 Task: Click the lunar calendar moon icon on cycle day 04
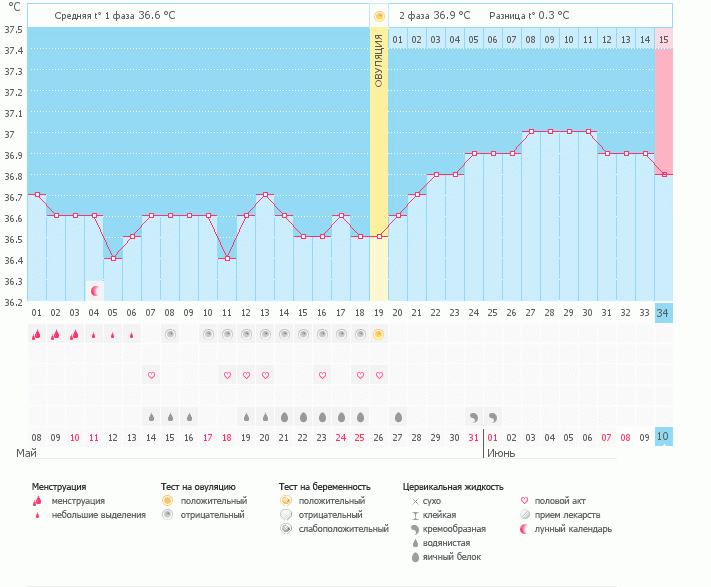(94, 291)
